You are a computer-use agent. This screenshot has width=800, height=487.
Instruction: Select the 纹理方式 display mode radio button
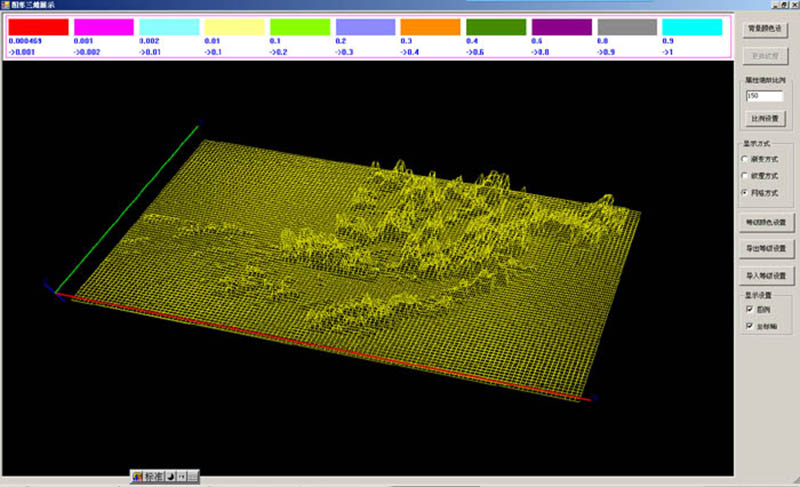tap(745, 175)
